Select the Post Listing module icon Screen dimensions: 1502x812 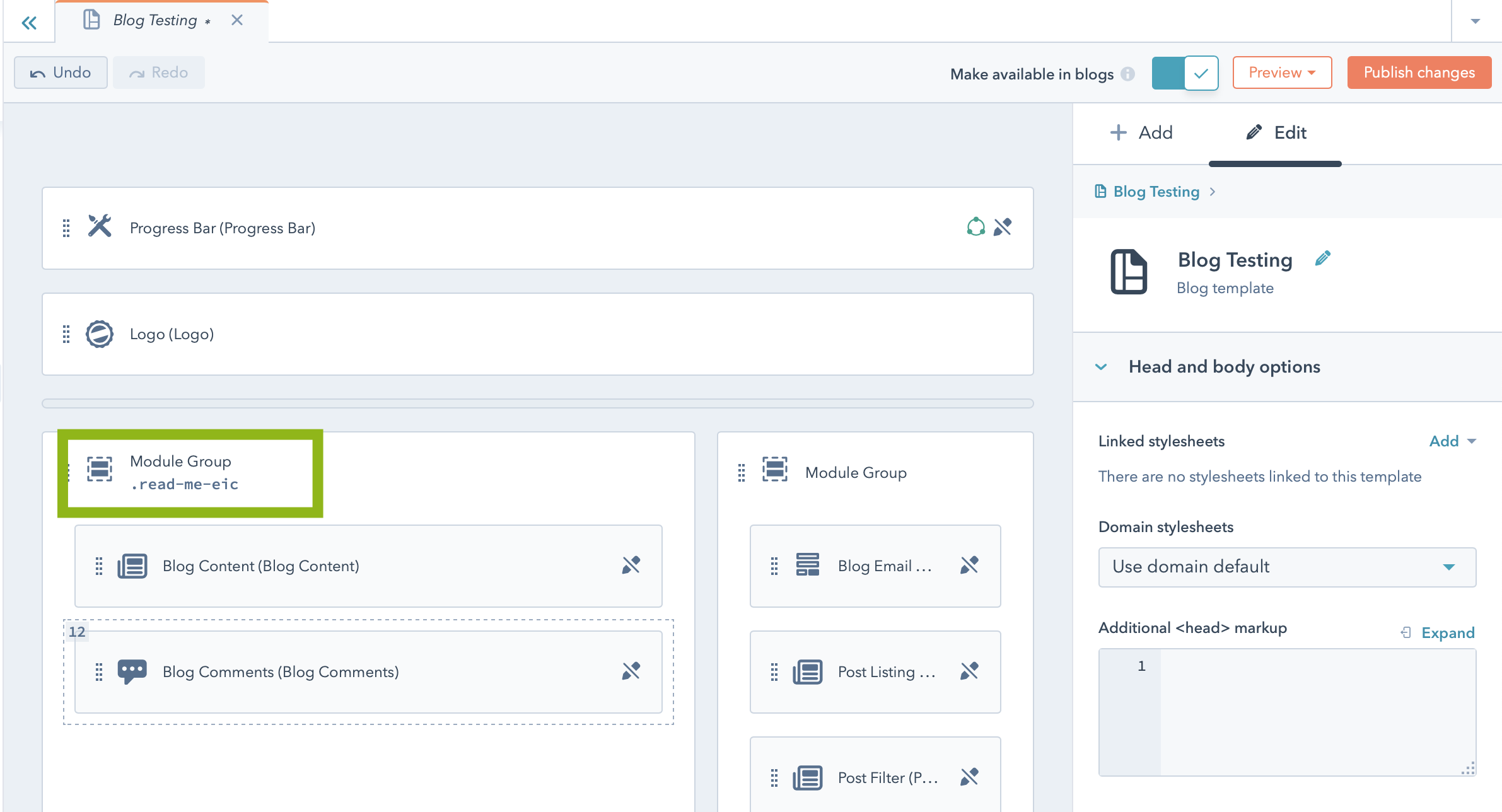click(808, 672)
